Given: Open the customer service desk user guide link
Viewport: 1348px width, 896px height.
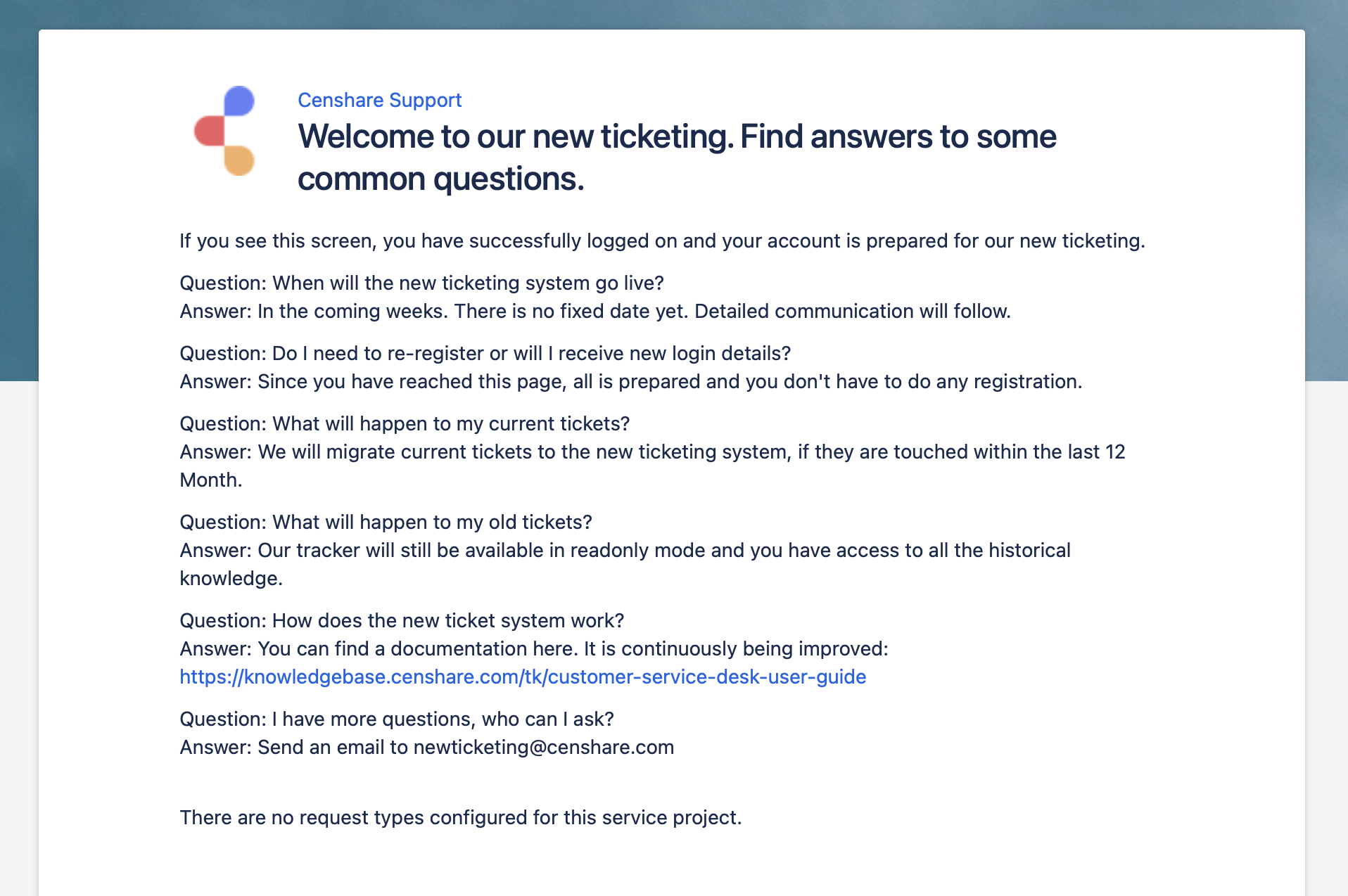Looking at the screenshot, I should (x=523, y=677).
